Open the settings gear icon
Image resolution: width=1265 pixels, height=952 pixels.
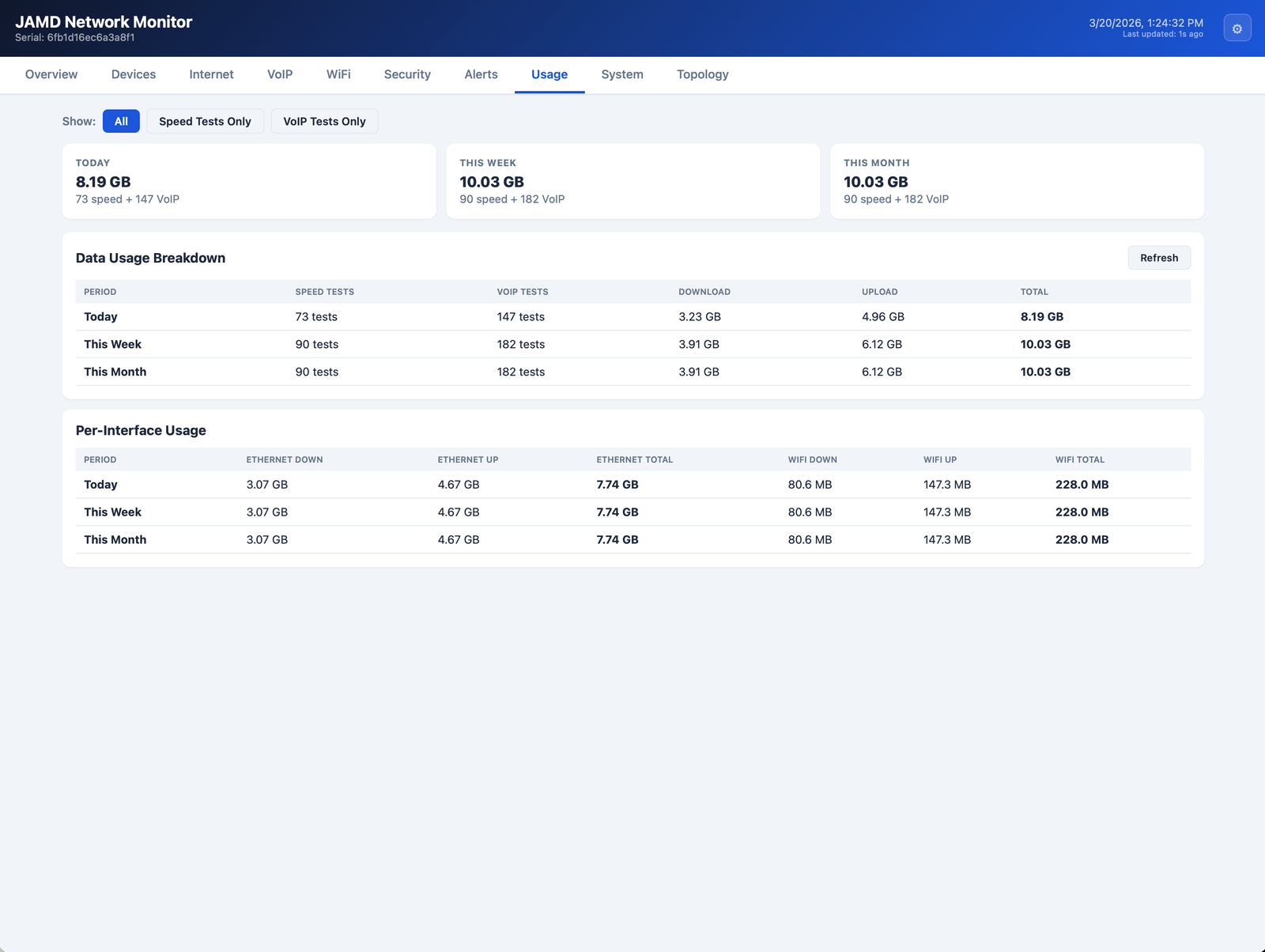[x=1237, y=28]
